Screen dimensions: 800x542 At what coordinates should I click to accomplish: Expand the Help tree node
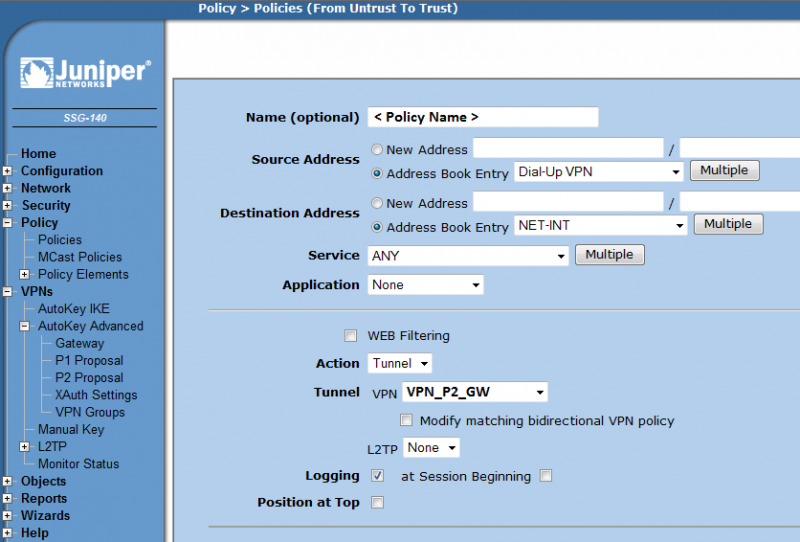point(7,533)
